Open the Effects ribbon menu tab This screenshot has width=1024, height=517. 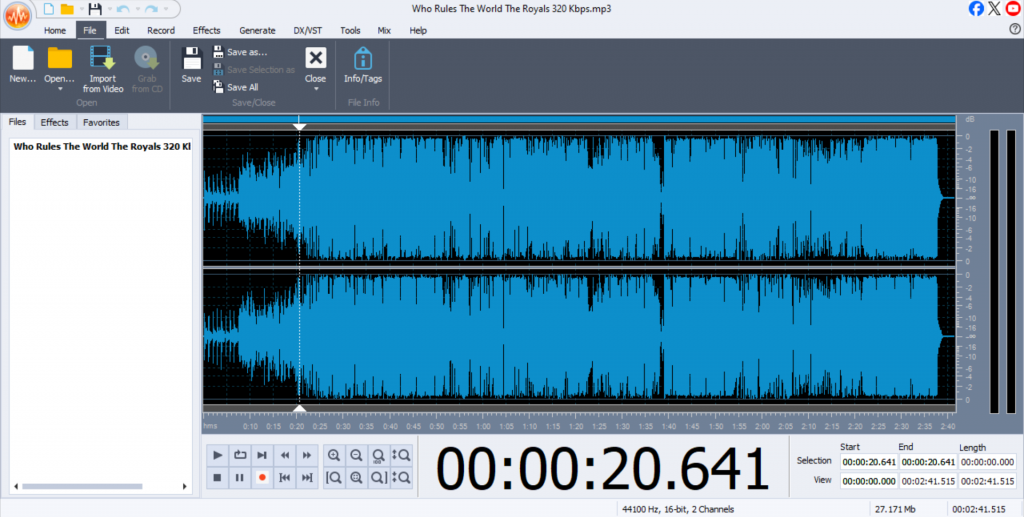tap(206, 30)
